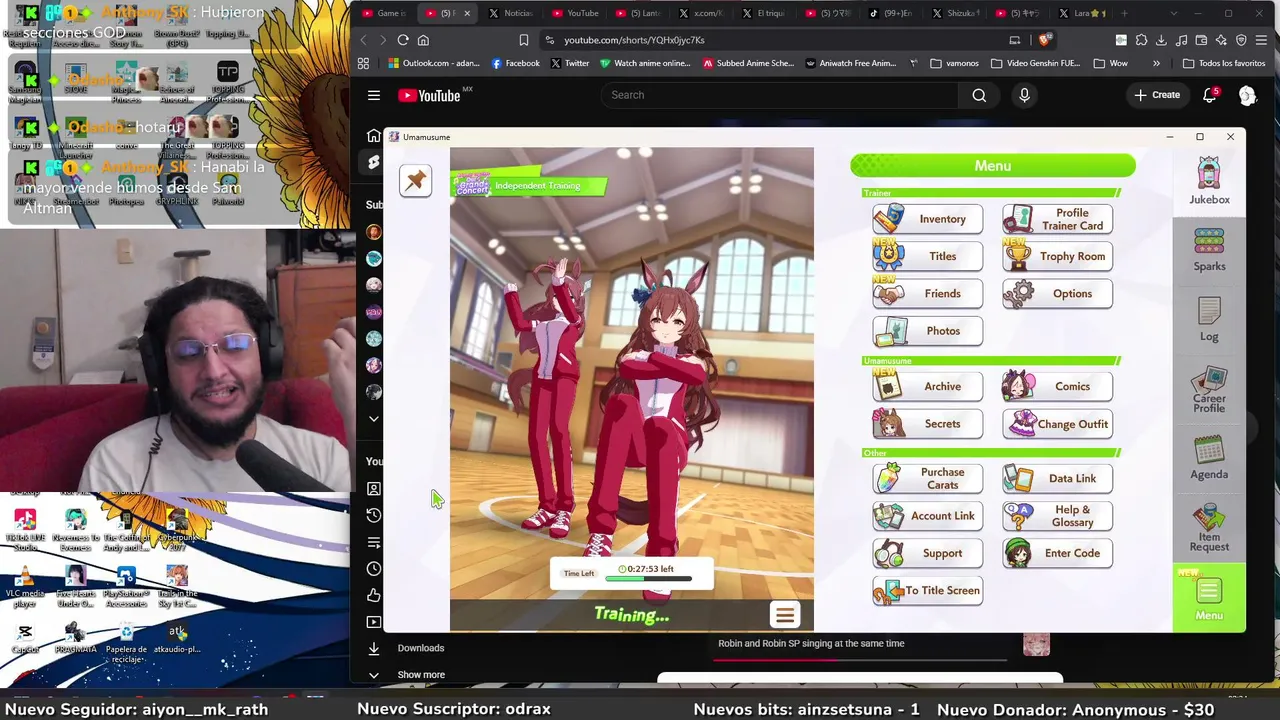Click the Brave Shields icon

pos(1045,40)
